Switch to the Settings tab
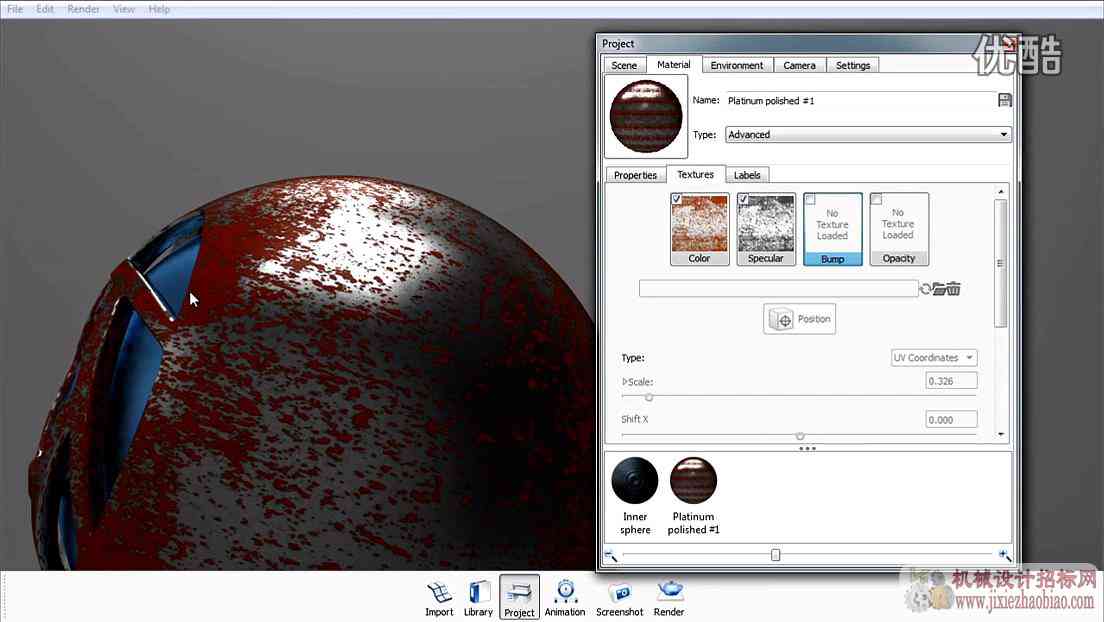1104x622 pixels. (853, 65)
